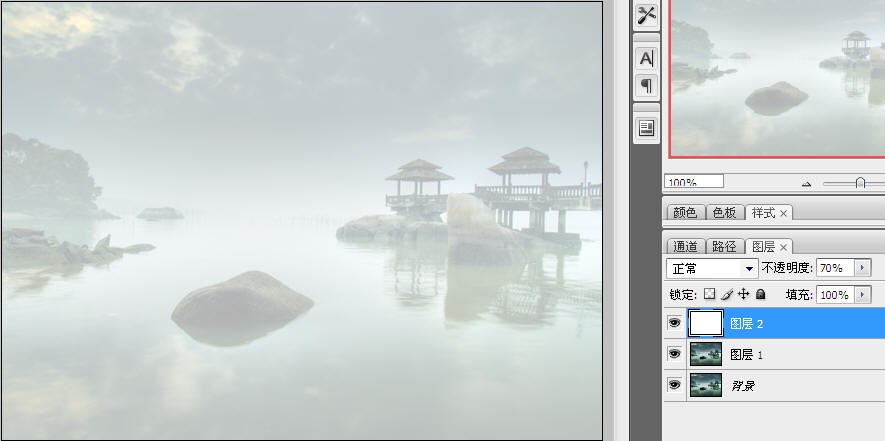
Task: Toggle lock image pixels brush icon
Action: pyautogui.click(x=727, y=294)
